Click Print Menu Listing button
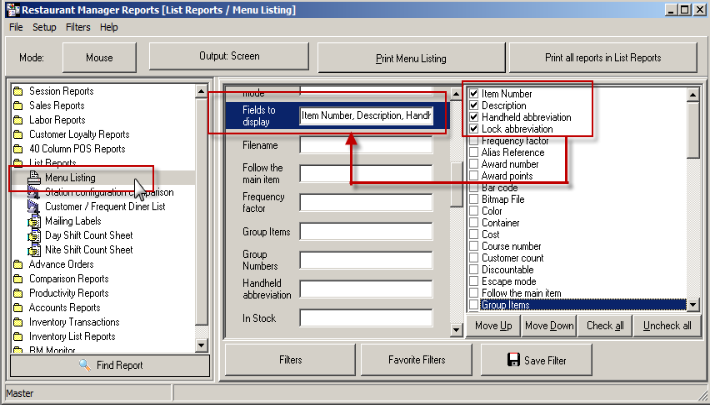This screenshot has width=710, height=405. click(x=411, y=58)
